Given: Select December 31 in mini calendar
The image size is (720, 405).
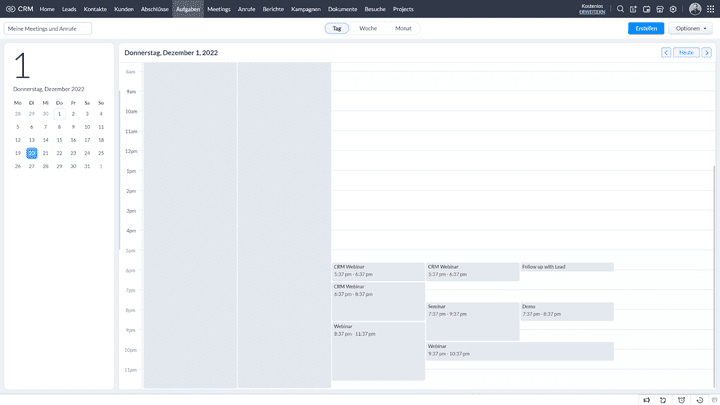Looking at the screenshot, I should (x=87, y=166).
